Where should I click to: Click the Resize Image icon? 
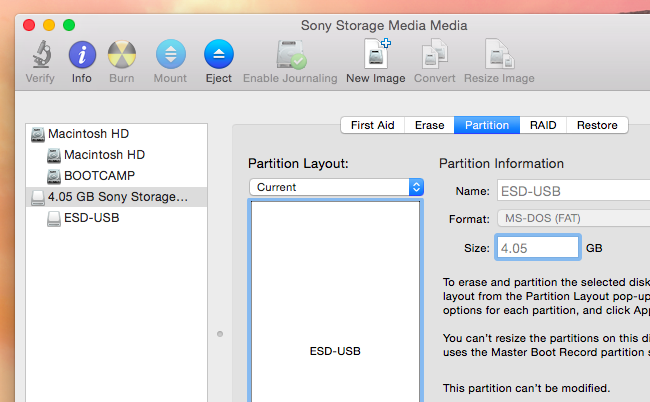click(497, 55)
